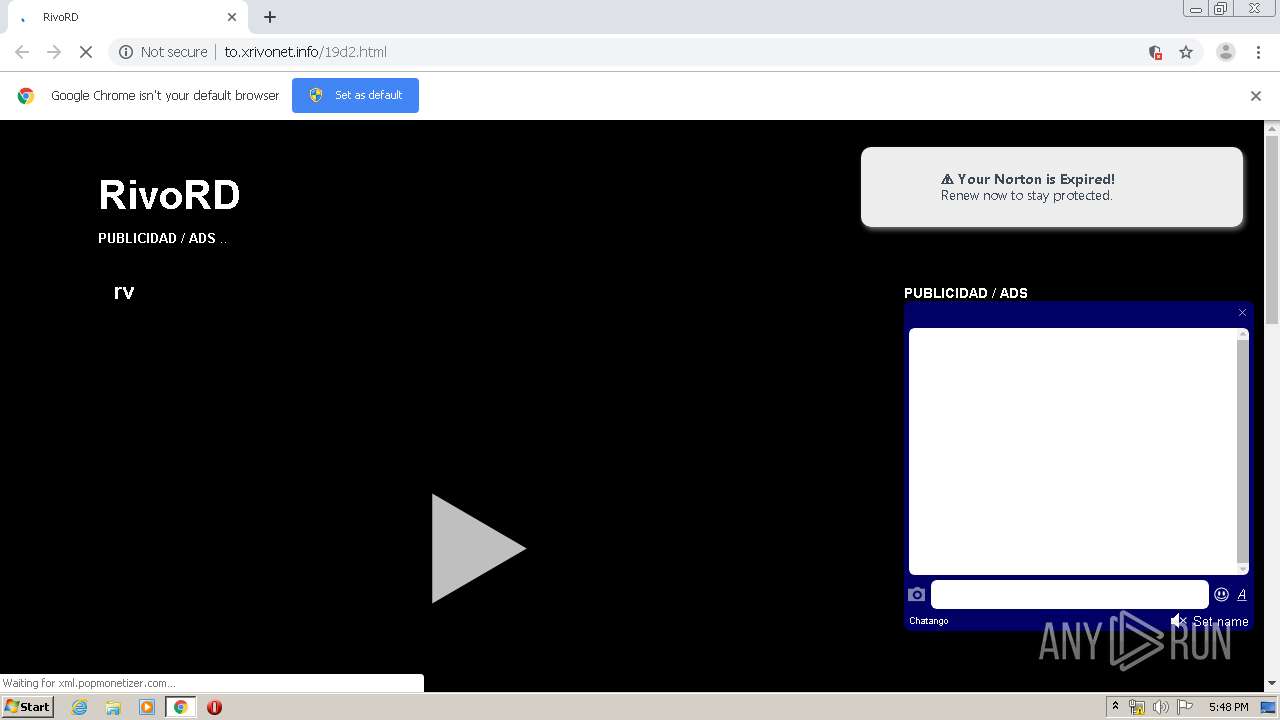This screenshot has height=720, width=1280.
Task: Go back to previous page
Action: pos(22,52)
